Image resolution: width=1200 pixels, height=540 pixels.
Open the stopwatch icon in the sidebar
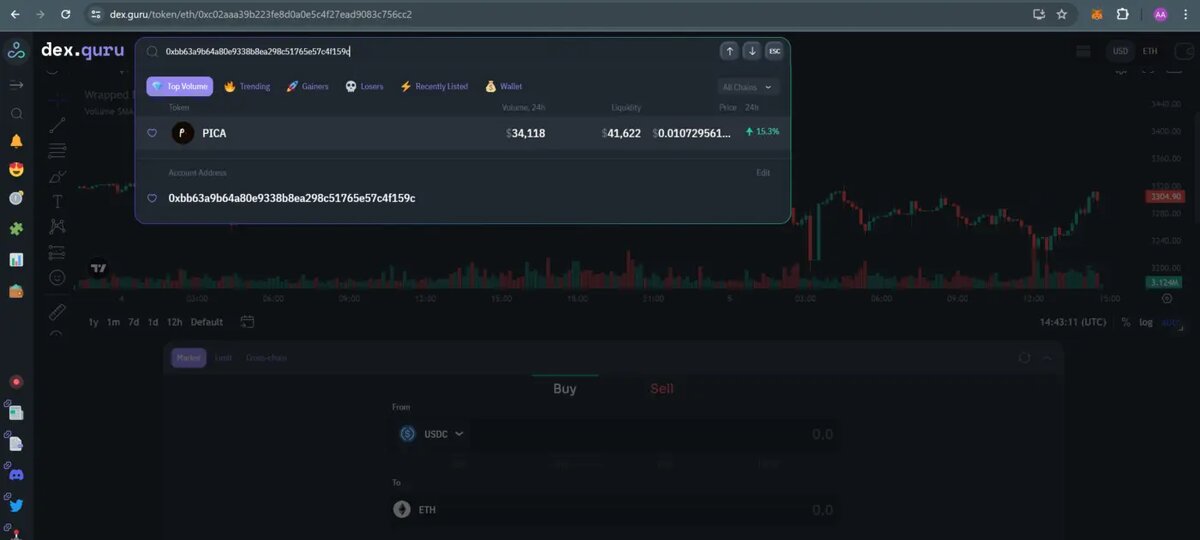pos(16,198)
